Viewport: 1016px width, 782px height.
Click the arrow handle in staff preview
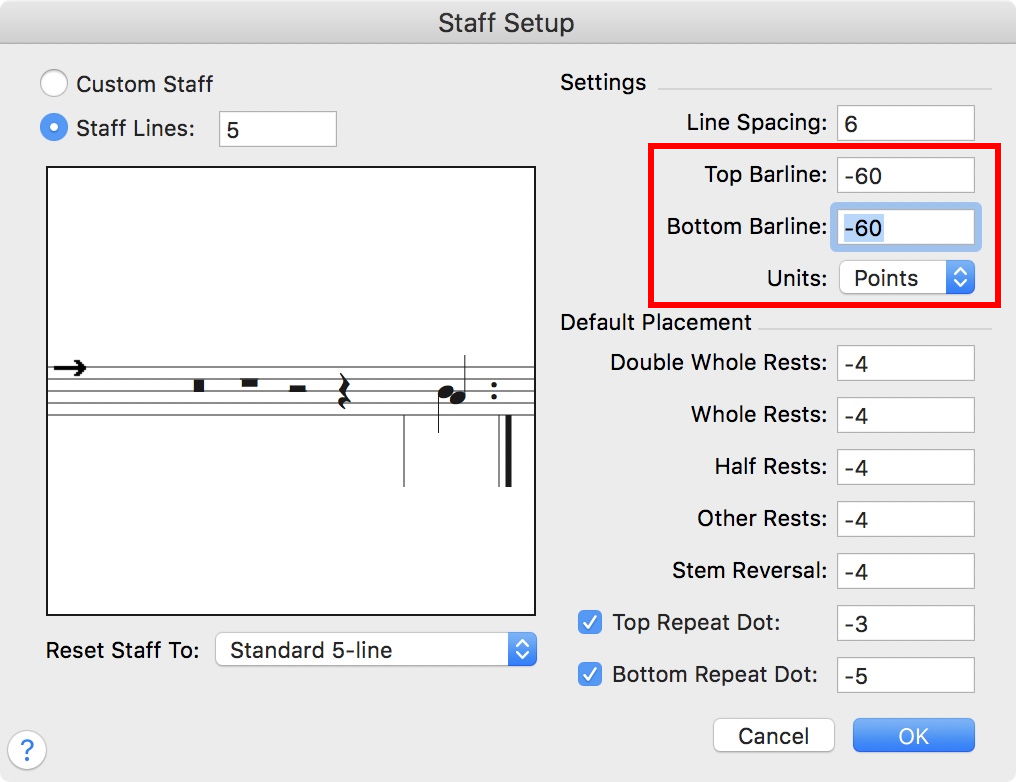coord(69,368)
